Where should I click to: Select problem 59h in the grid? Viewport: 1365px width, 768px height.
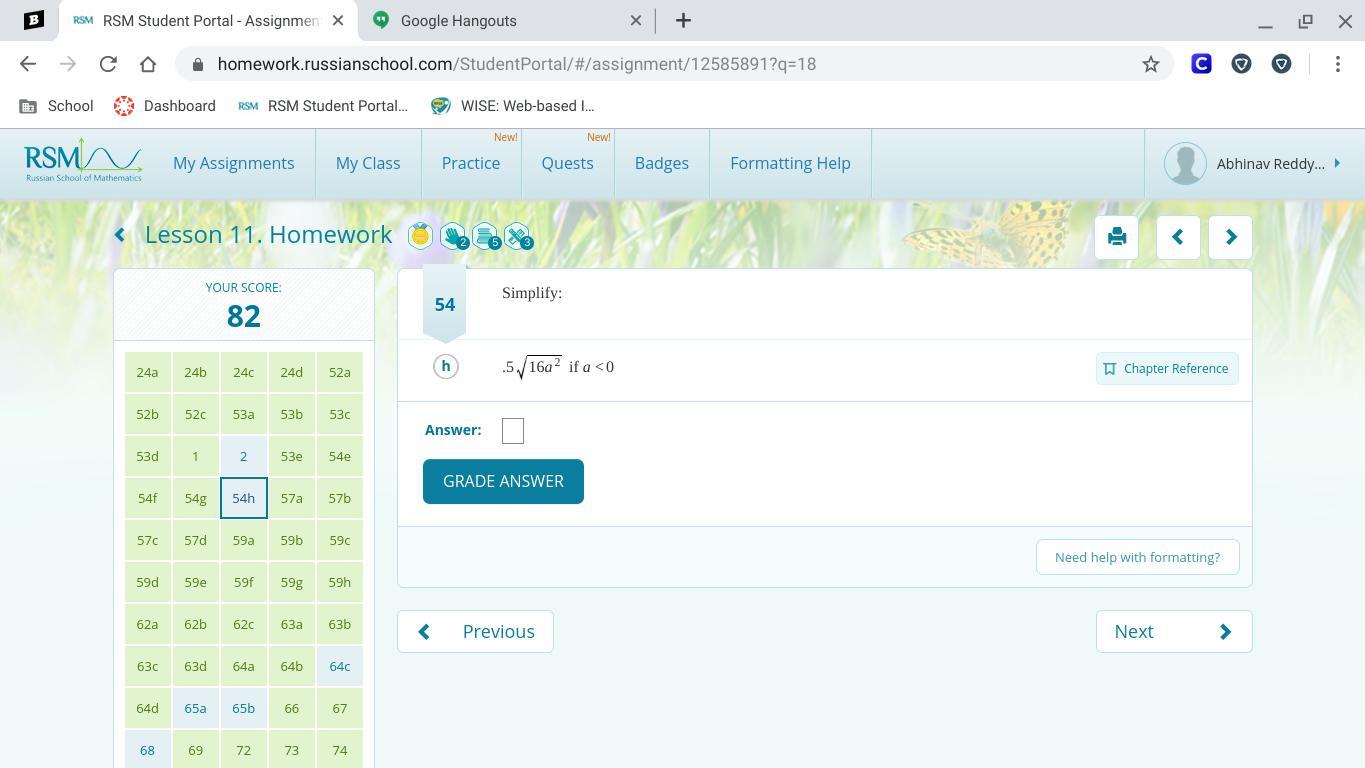coord(340,582)
